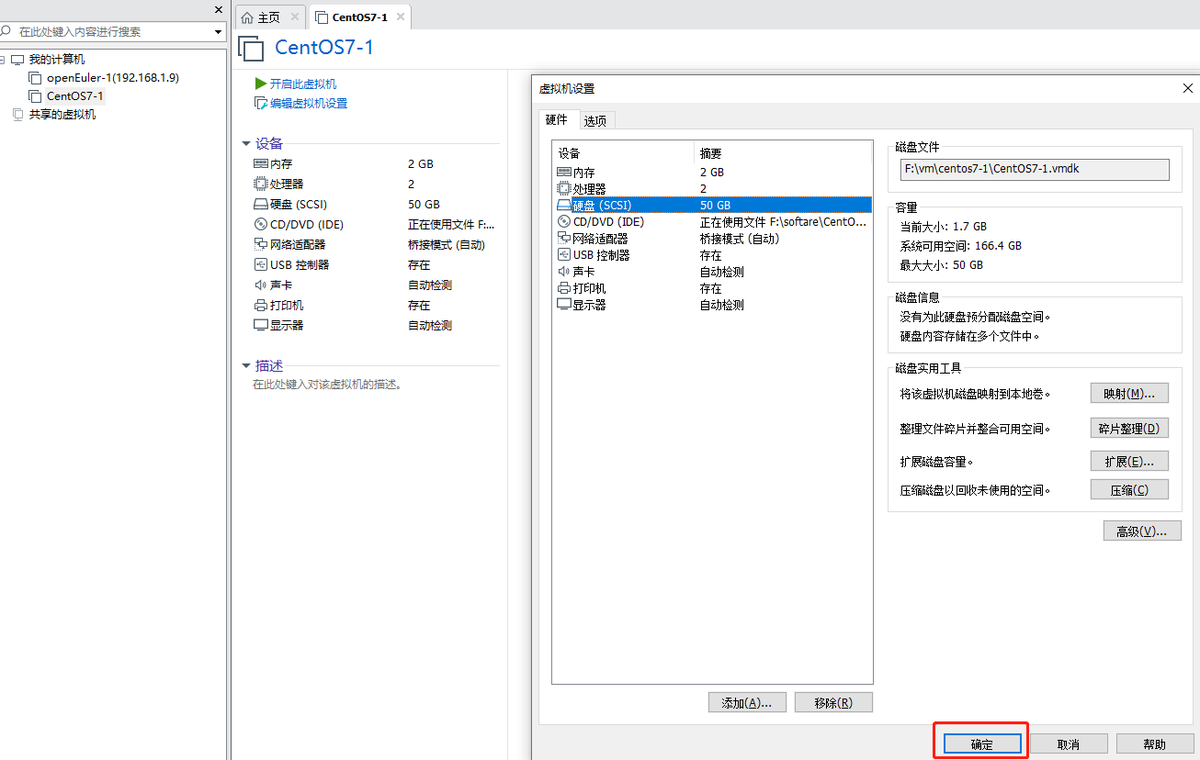Click the memory icon in main devices panel
Viewport: 1200px width, 760px height.
[261, 163]
